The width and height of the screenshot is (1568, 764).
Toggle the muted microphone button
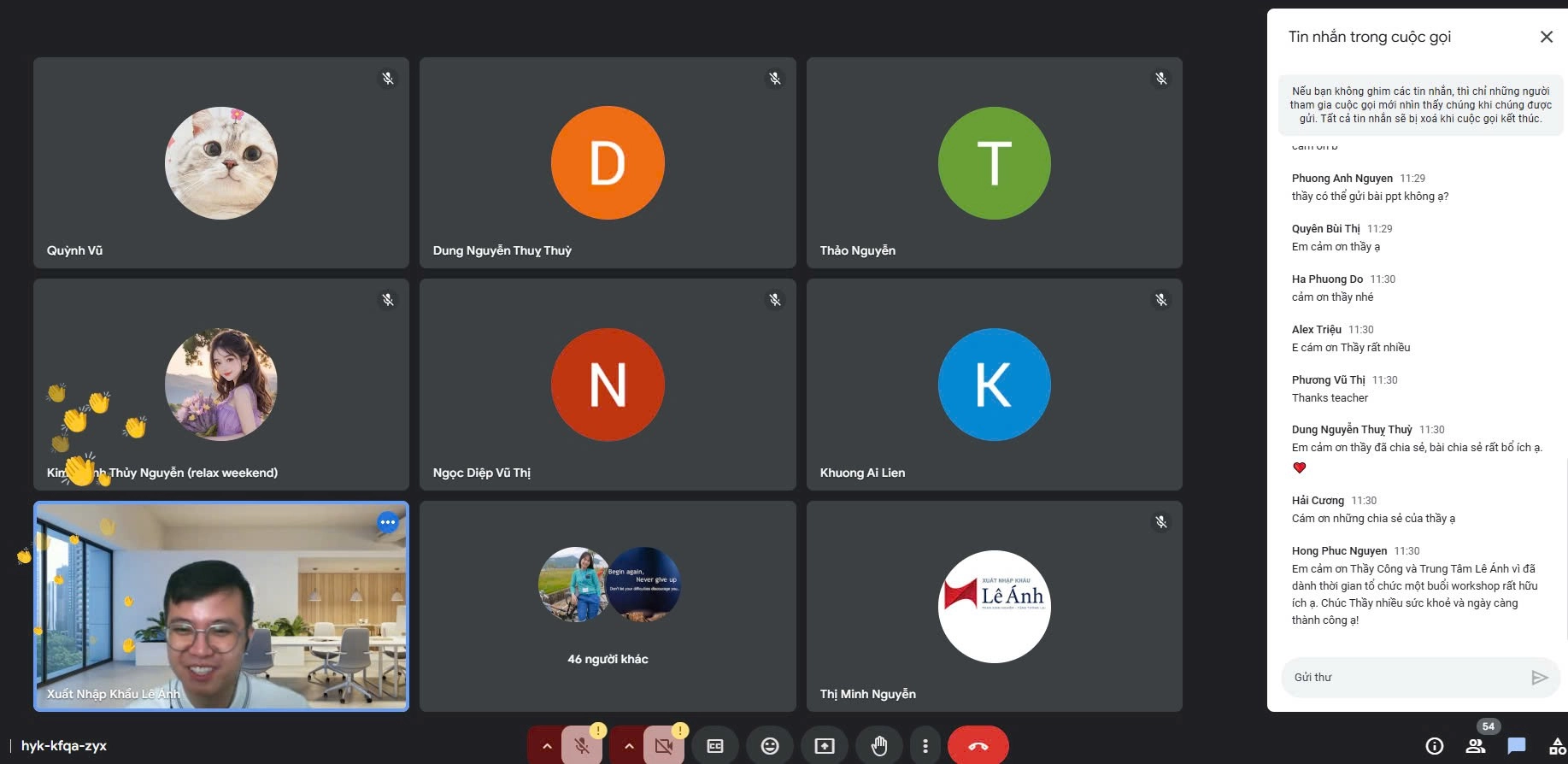pos(582,746)
